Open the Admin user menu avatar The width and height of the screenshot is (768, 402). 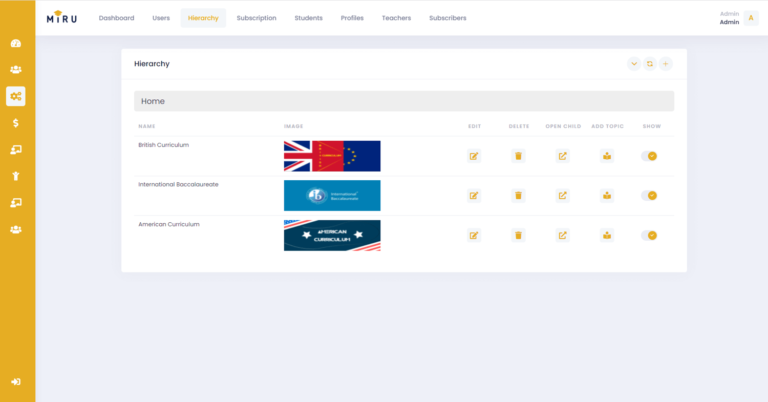point(750,18)
